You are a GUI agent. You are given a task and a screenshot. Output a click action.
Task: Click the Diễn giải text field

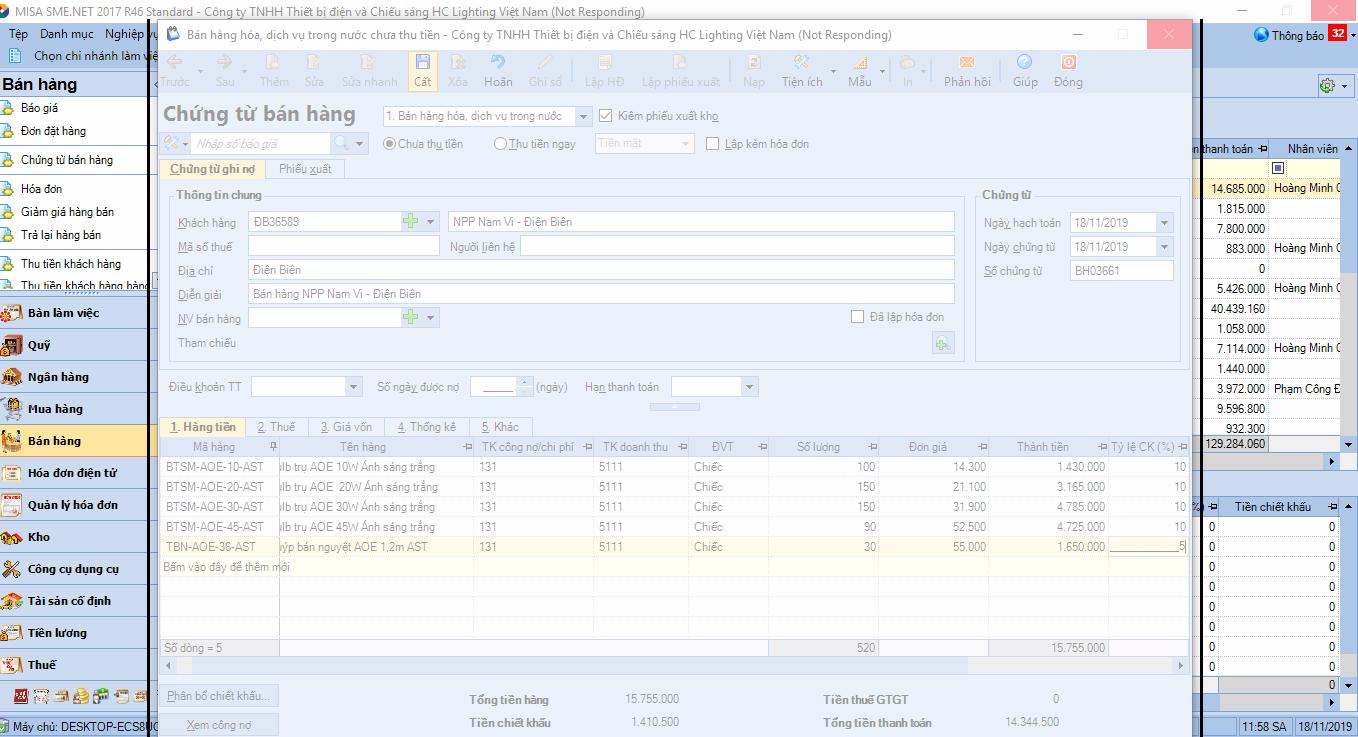coord(600,294)
